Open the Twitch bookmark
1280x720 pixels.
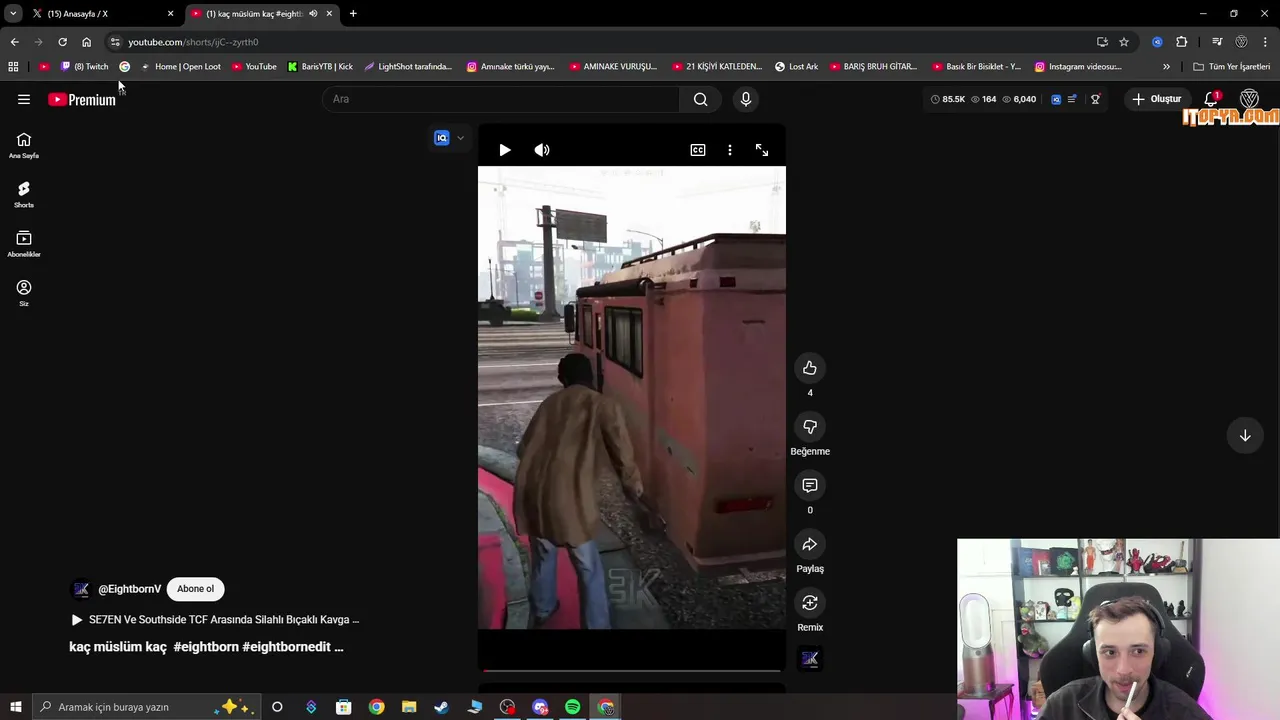pyautogui.click(x=85, y=67)
